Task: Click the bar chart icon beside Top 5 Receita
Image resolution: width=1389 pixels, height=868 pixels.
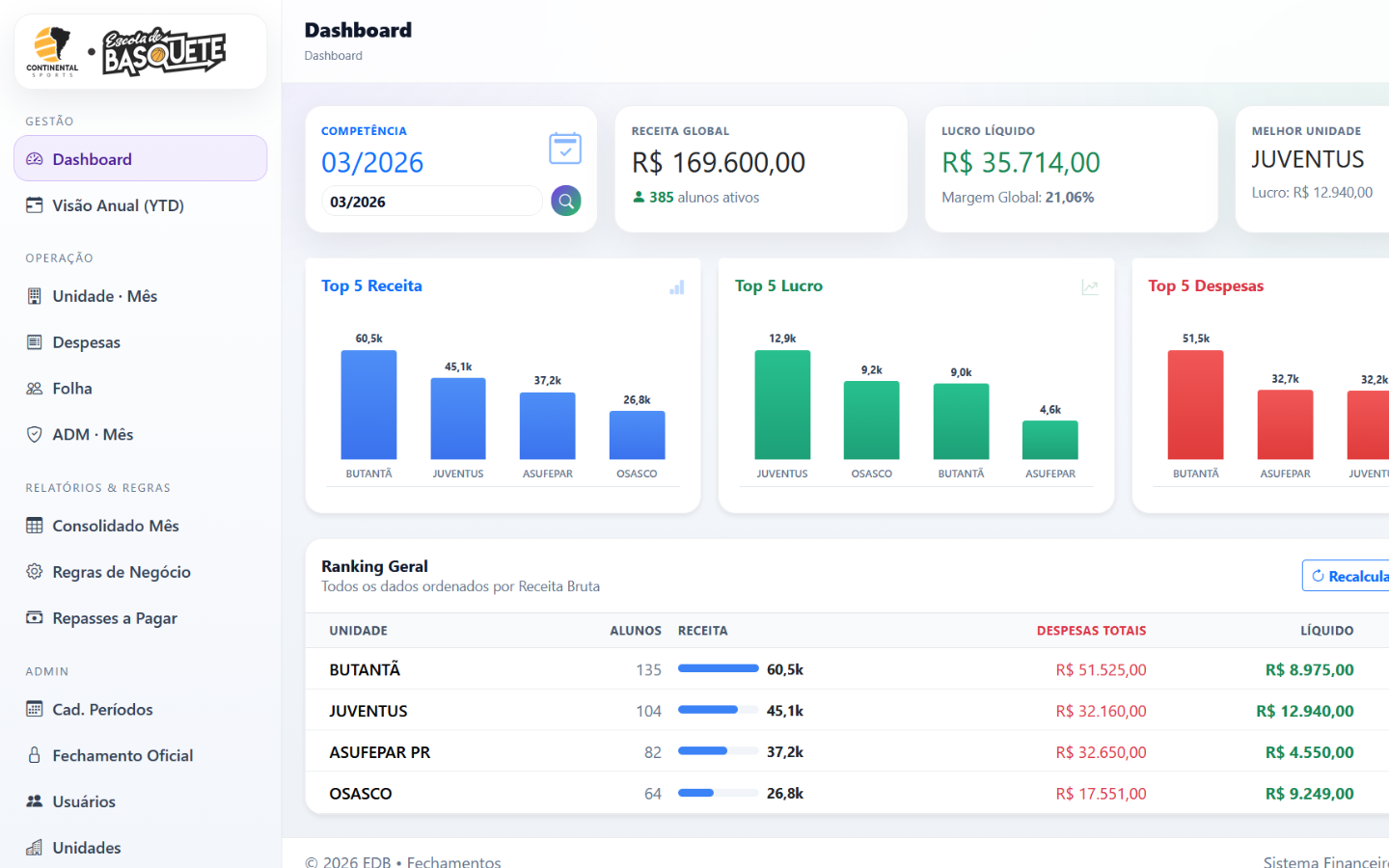Action: click(x=677, y=287)
